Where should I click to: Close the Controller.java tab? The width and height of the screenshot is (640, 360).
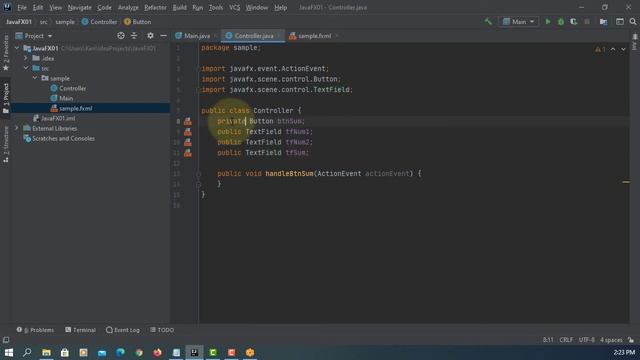pyautogui.click(x=279, y=36)
